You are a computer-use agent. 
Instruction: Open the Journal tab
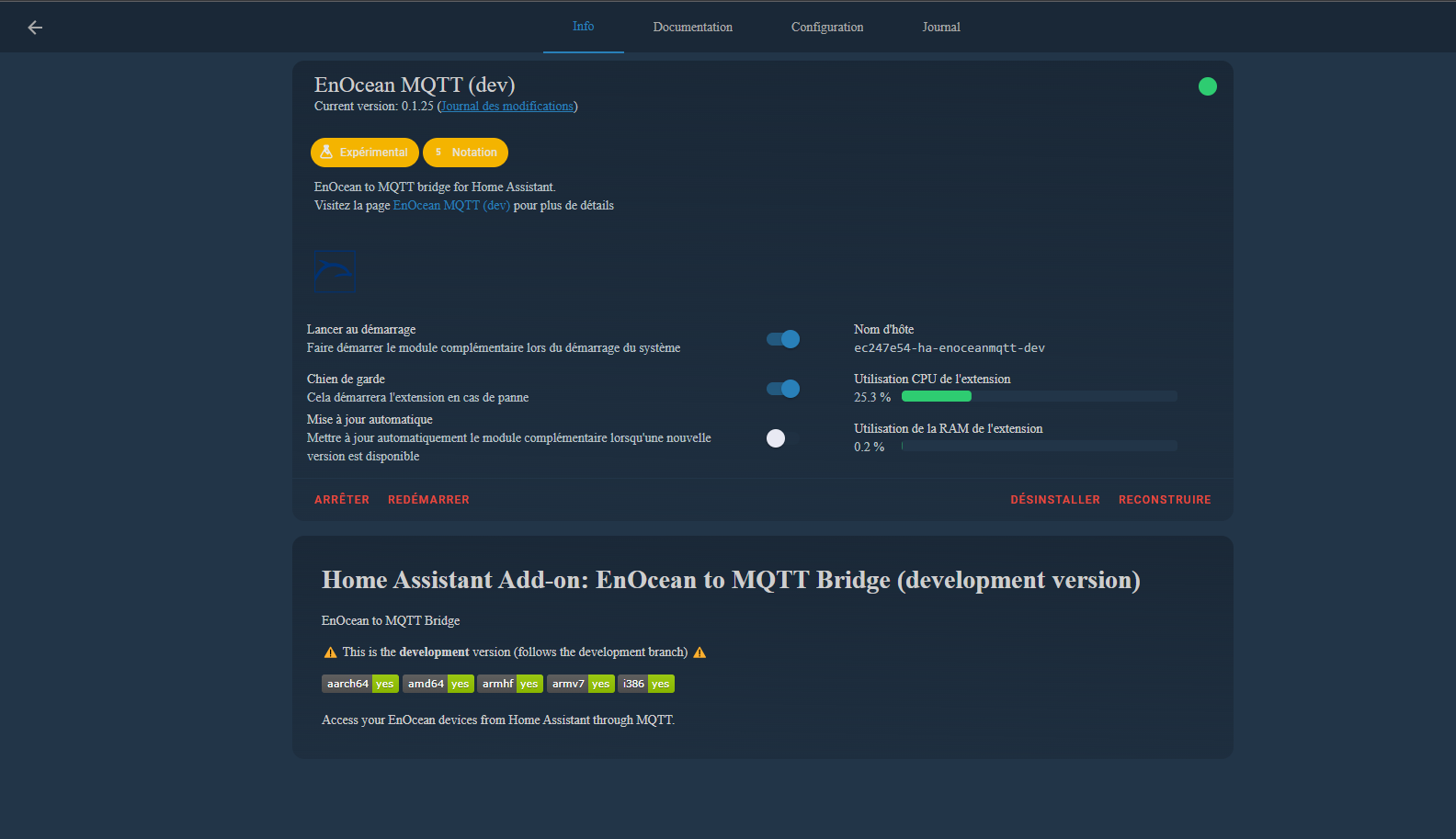940,28
